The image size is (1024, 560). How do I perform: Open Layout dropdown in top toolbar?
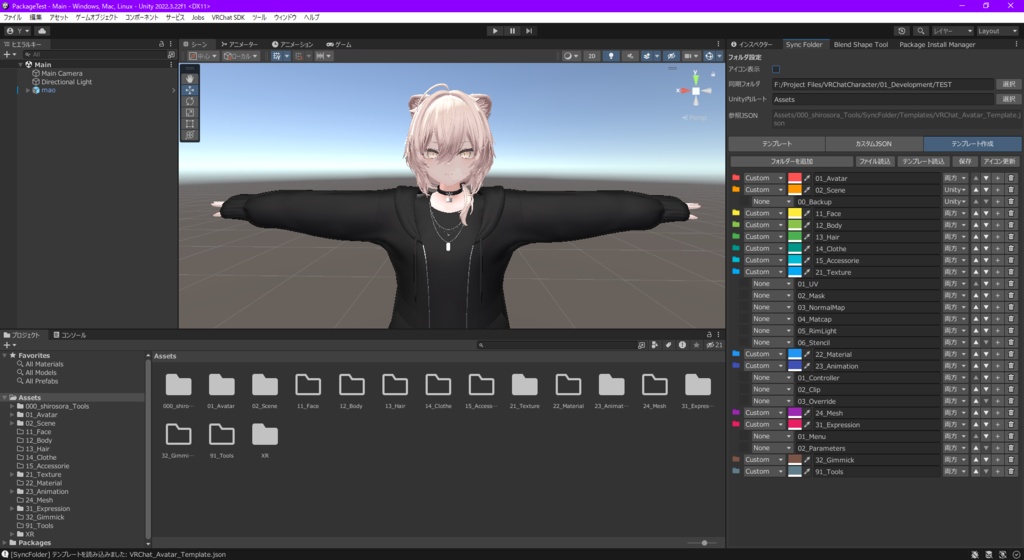coord(997,31)
